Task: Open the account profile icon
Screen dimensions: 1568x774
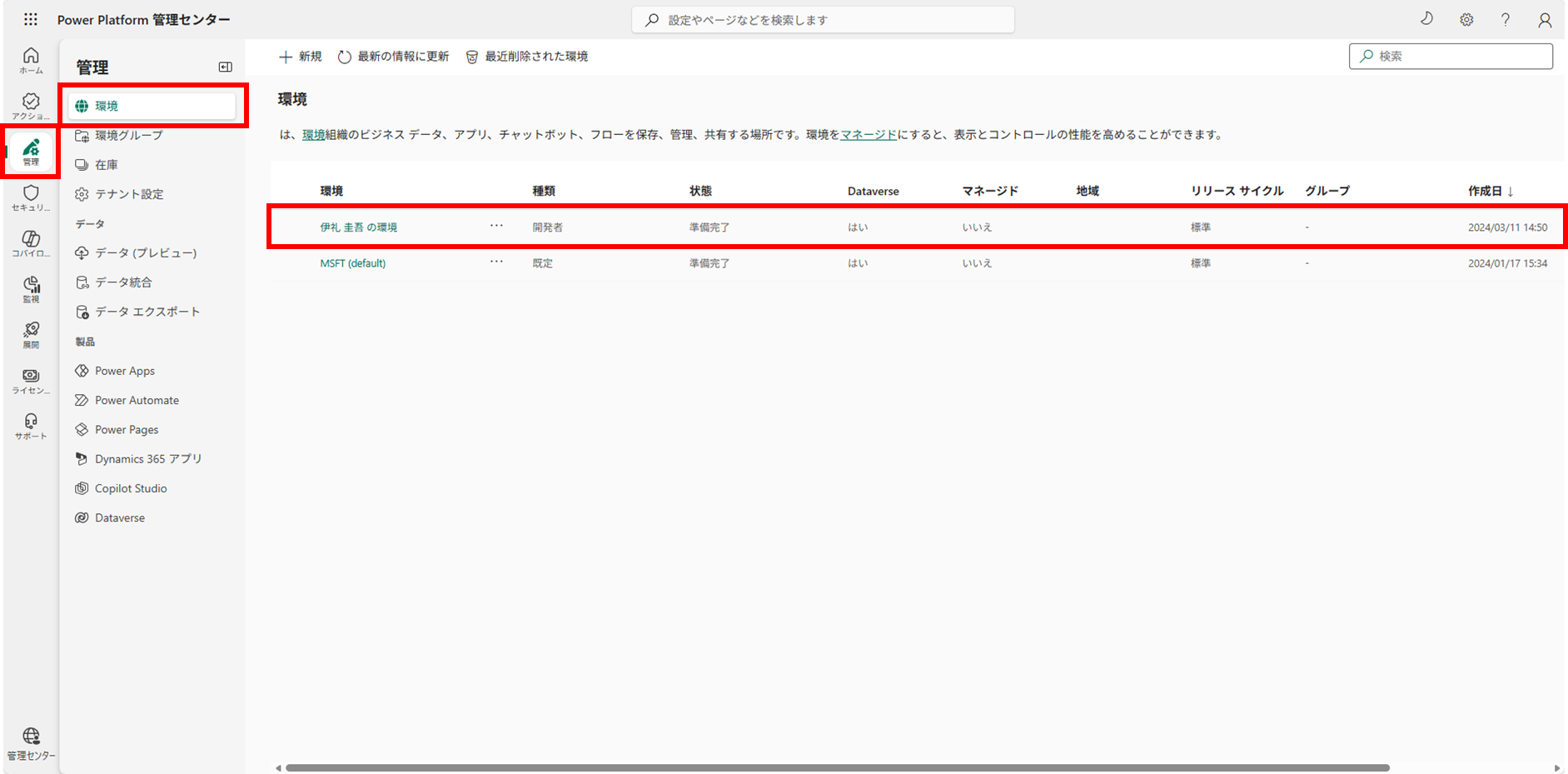Action: [1545, 19]
